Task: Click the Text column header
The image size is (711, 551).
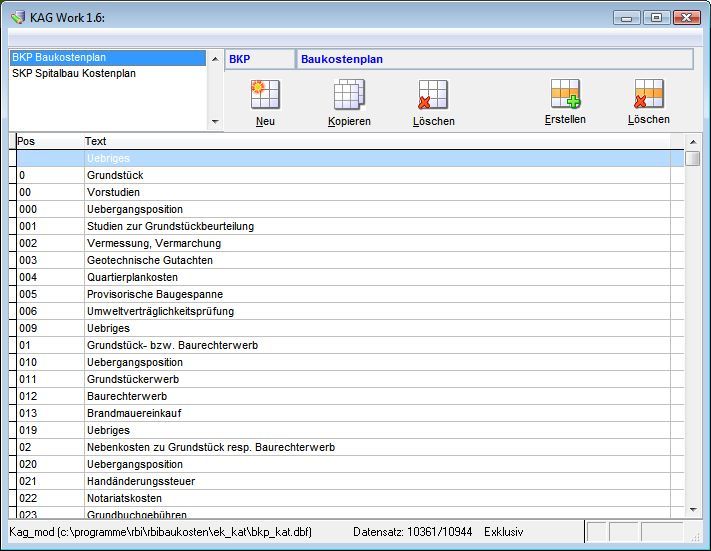Action: point(377,141)
